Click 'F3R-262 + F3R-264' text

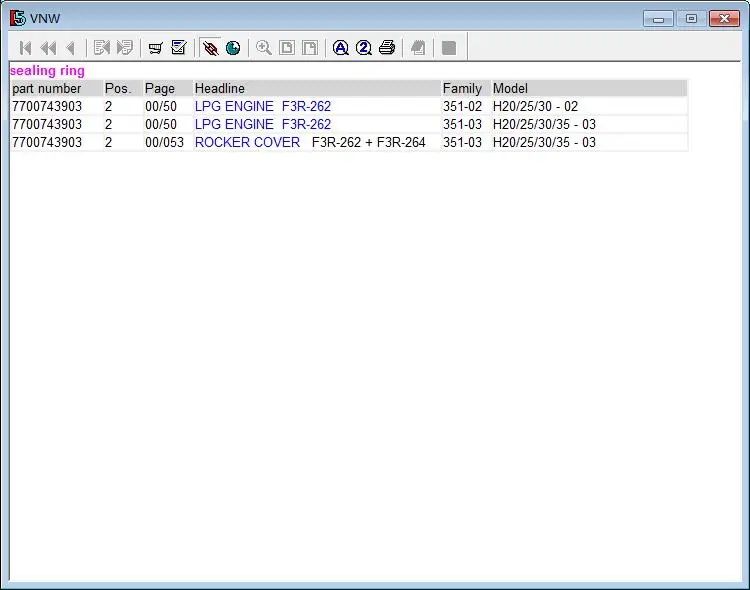368,143
